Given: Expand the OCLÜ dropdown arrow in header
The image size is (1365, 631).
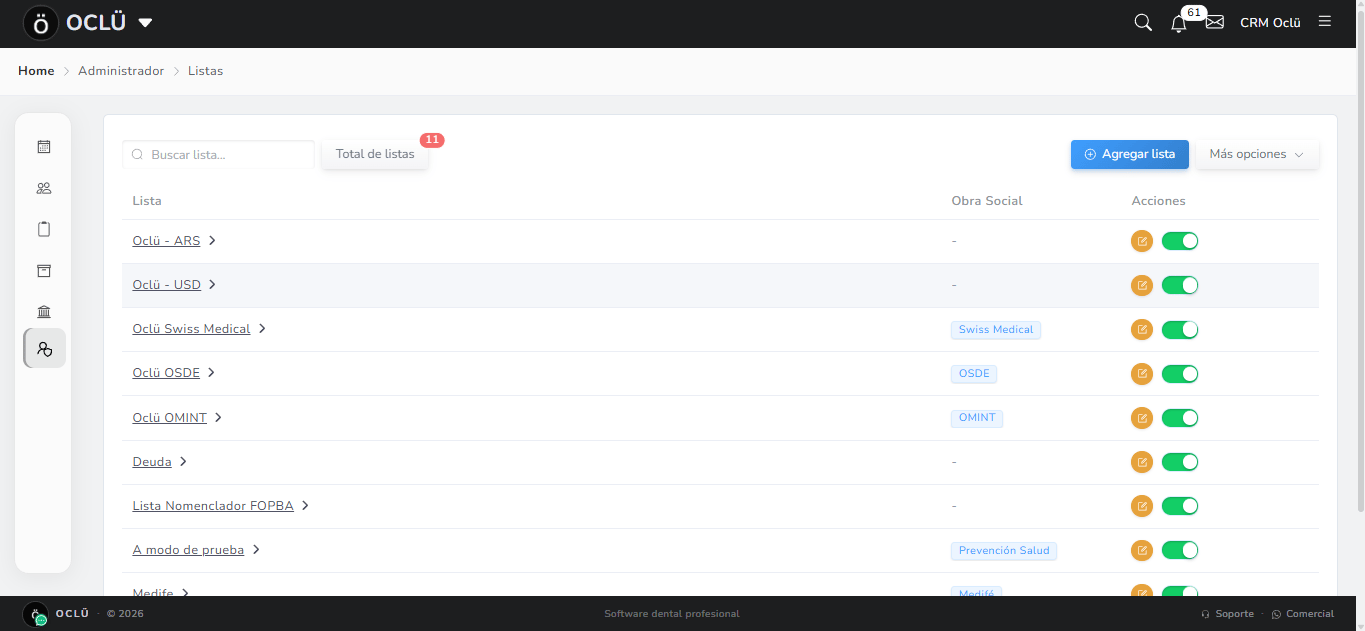Looking at the screenshot, I should (x=145, y=23).
